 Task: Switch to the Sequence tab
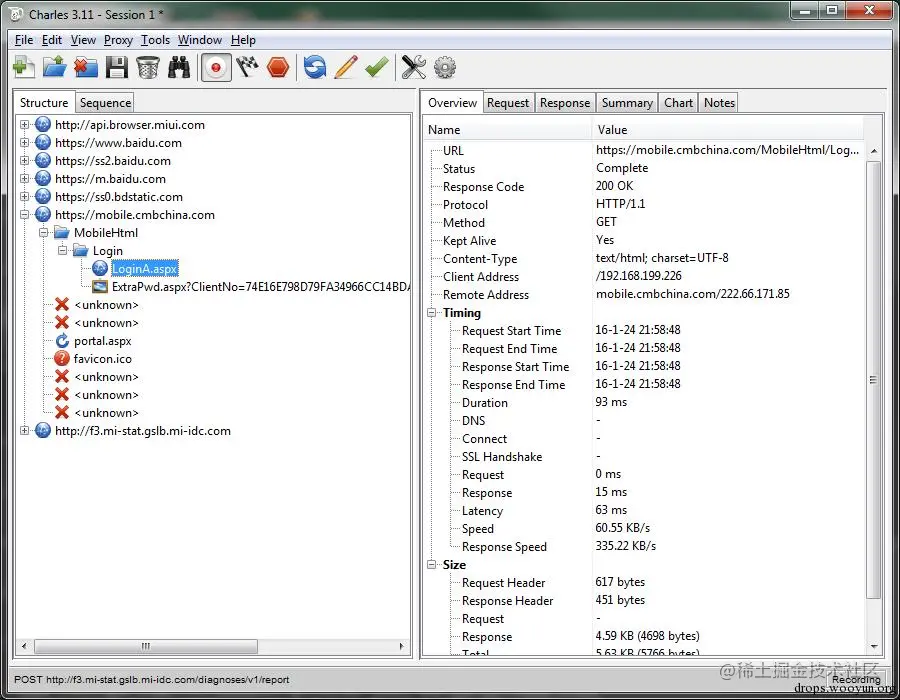(x=105, y=103)
